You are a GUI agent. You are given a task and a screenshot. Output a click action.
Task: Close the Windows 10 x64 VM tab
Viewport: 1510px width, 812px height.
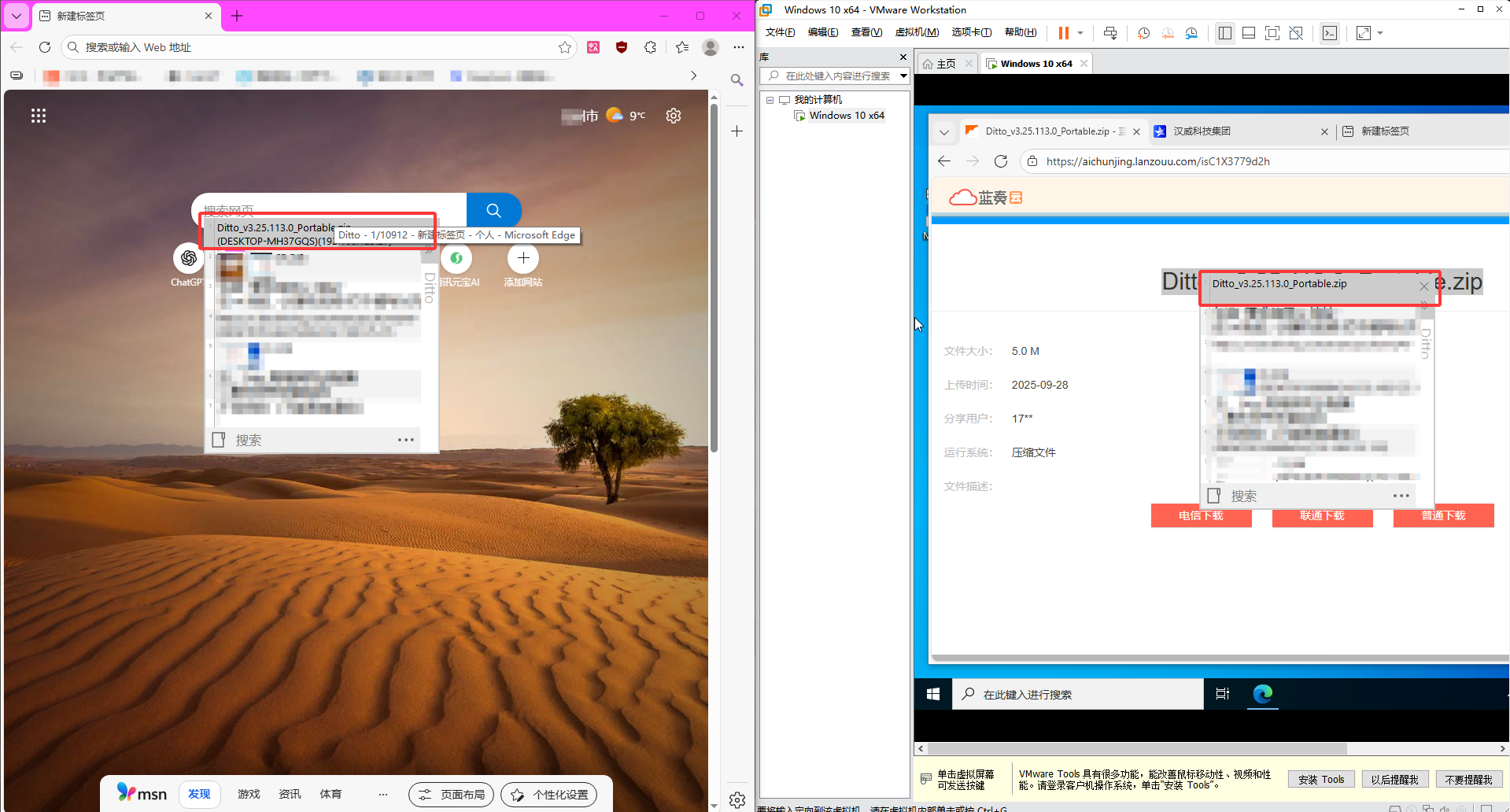(1084, 64)
